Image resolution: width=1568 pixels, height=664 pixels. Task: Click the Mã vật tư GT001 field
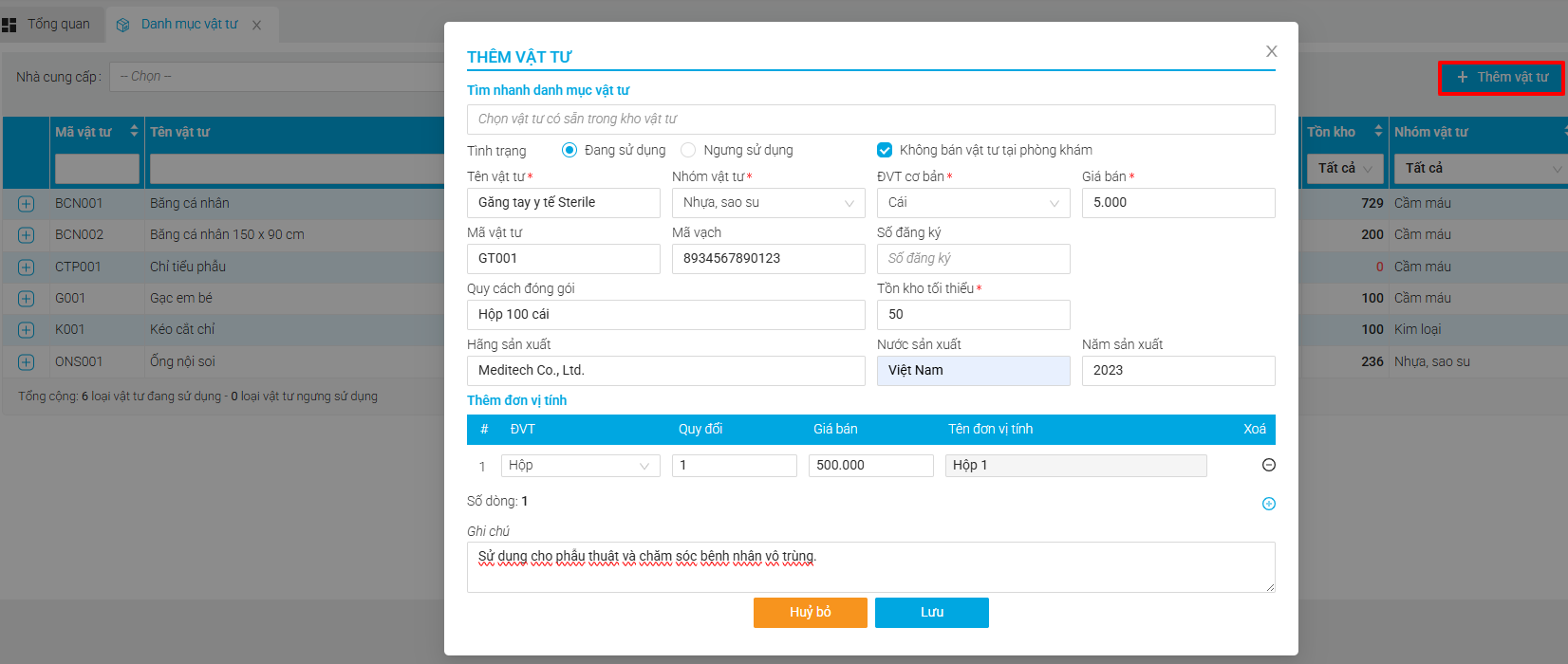[564, 259]
